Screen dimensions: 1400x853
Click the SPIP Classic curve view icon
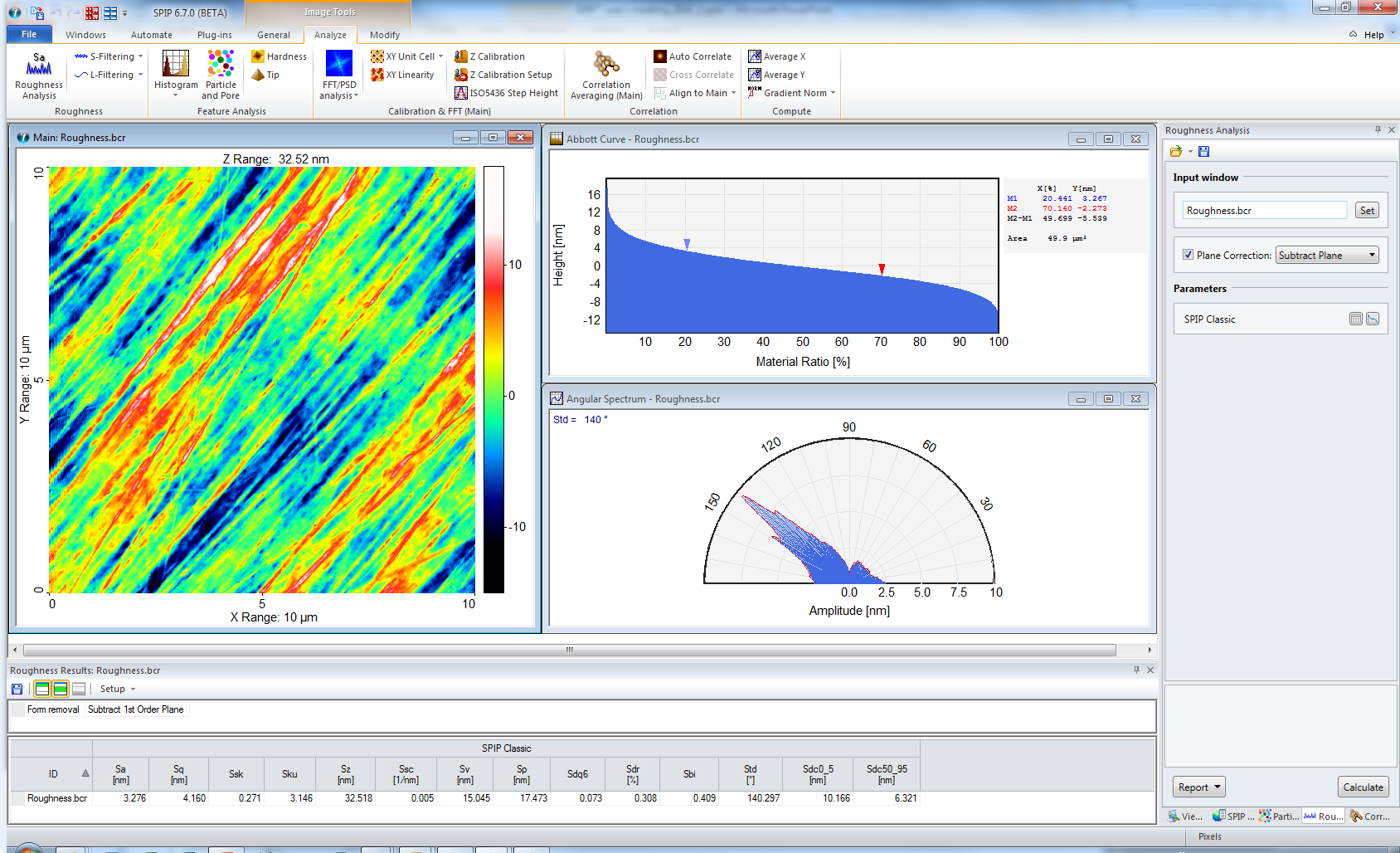pyautogui.click(x=1373, y=319)
